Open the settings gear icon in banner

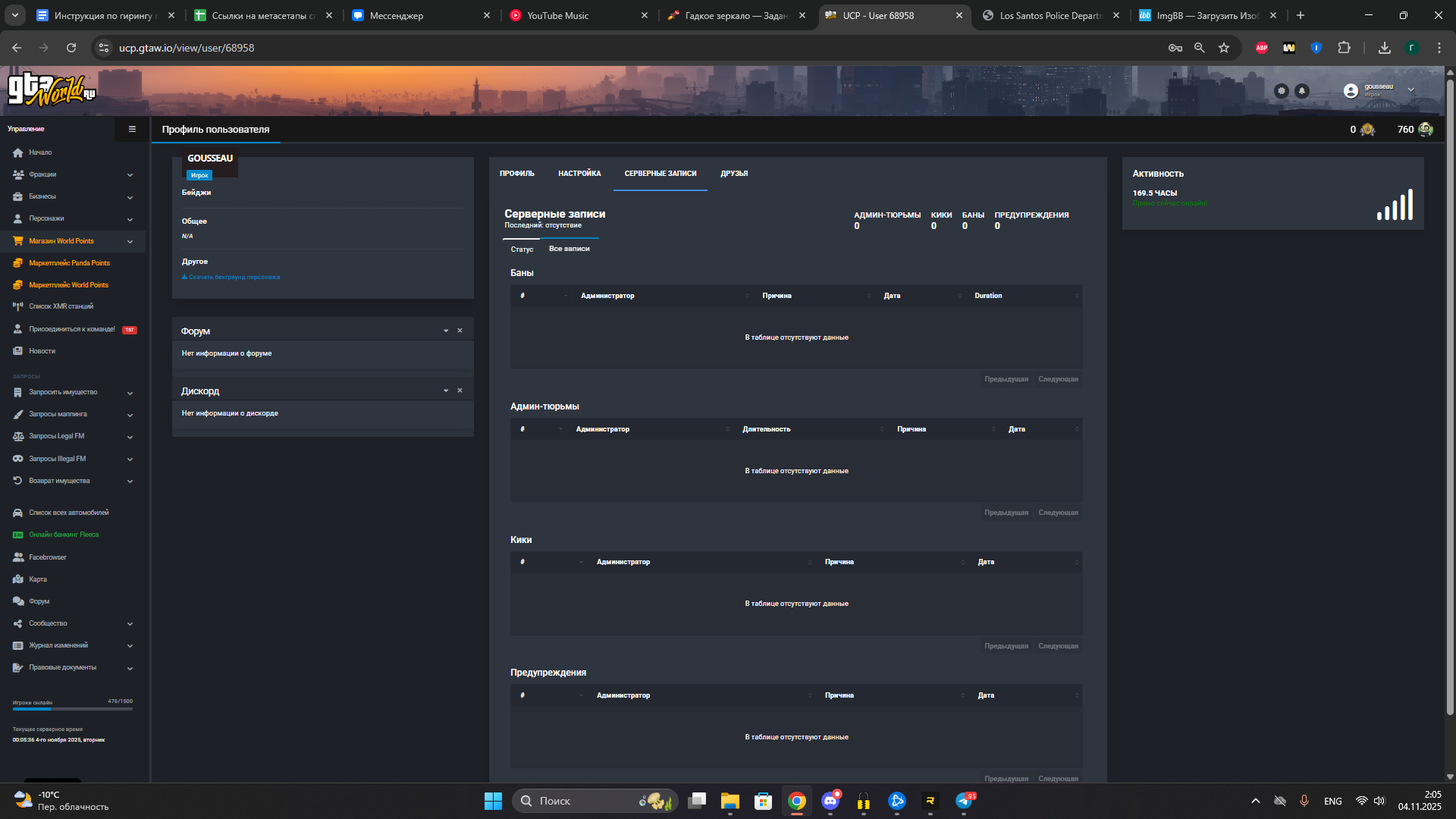point(1282,91)
